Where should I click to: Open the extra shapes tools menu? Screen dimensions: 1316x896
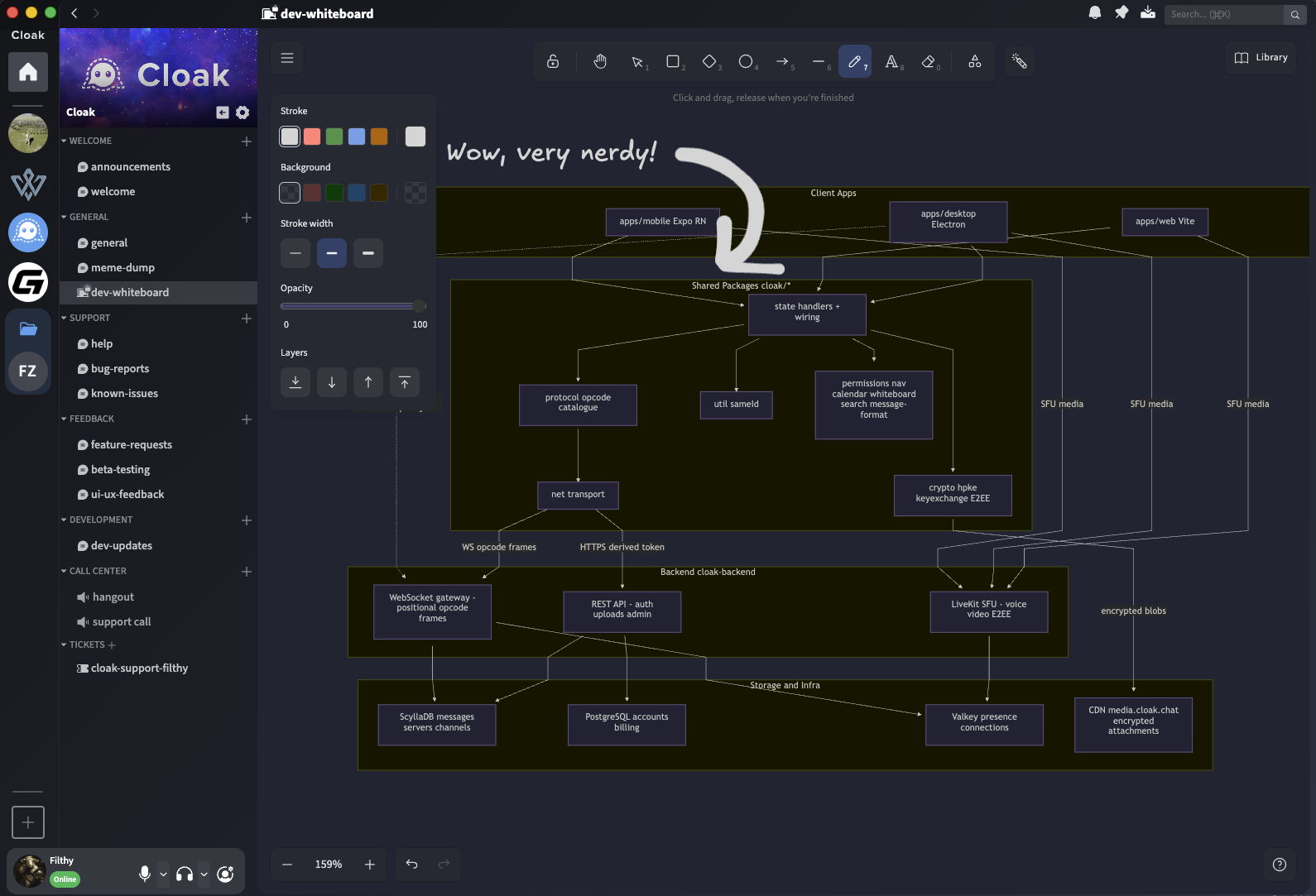pos(975,61)
